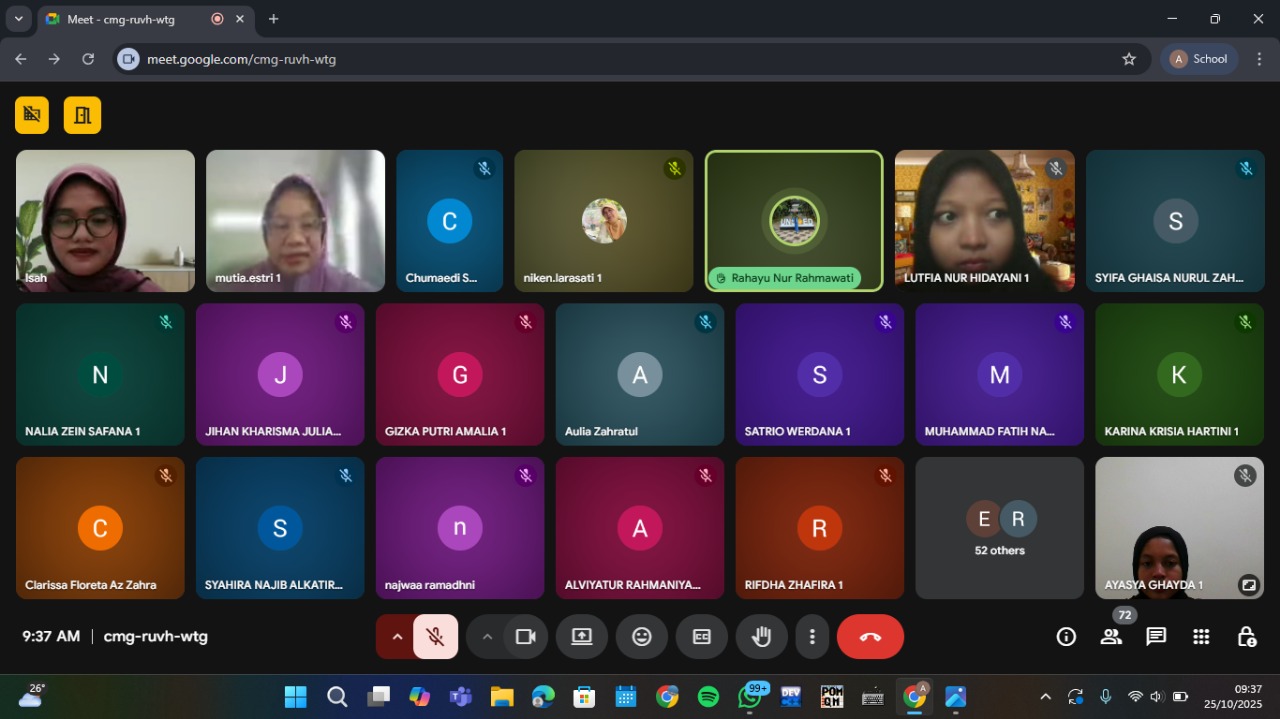
Task: Open the More options three-dot menu
Action: tap(813, 637)
